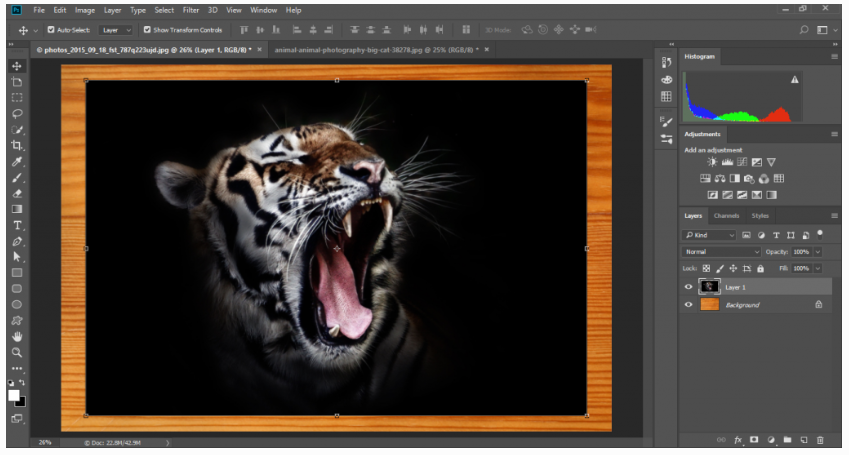Select the Ellipse shape tool
The width and height of the screenshot is (849, 455).
pyautogui.click(x=17, y=304)
